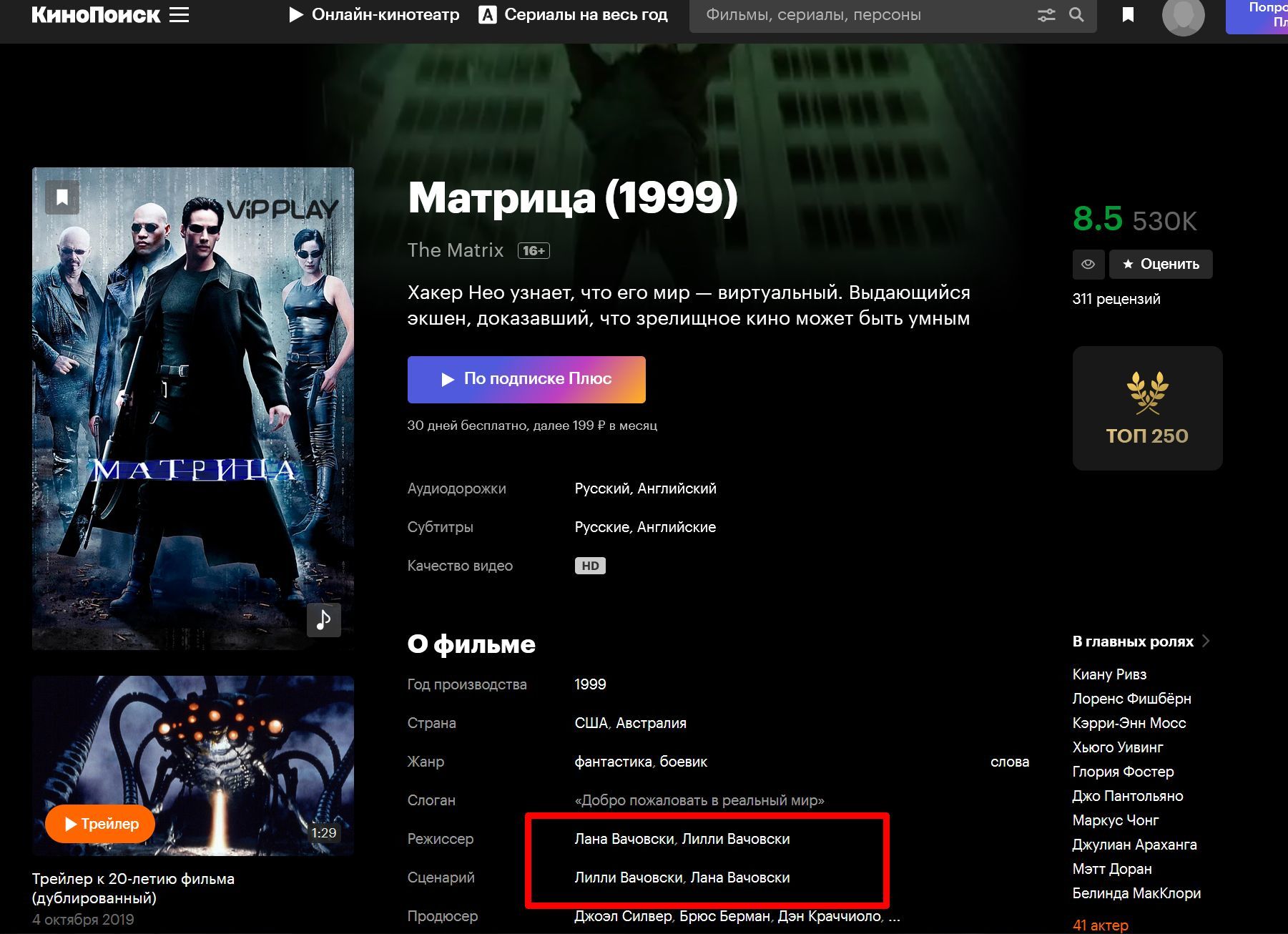The height and width of the screenshot is (934, 1288).
Task: Open the hamburger menu next to the КиноПоиск logo
Action: click(x=180, y=15)
